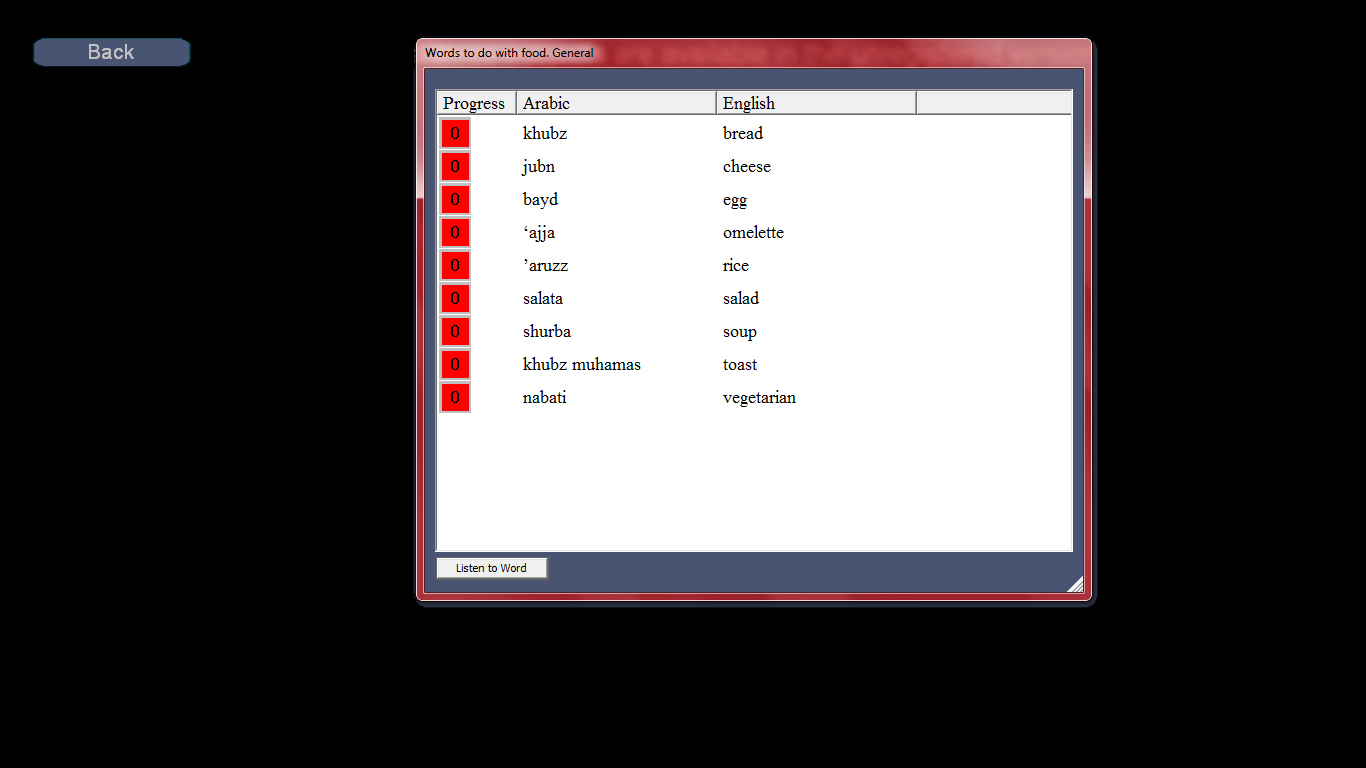
Task: Click the English word bread
Action: click(x=743, y=133)
